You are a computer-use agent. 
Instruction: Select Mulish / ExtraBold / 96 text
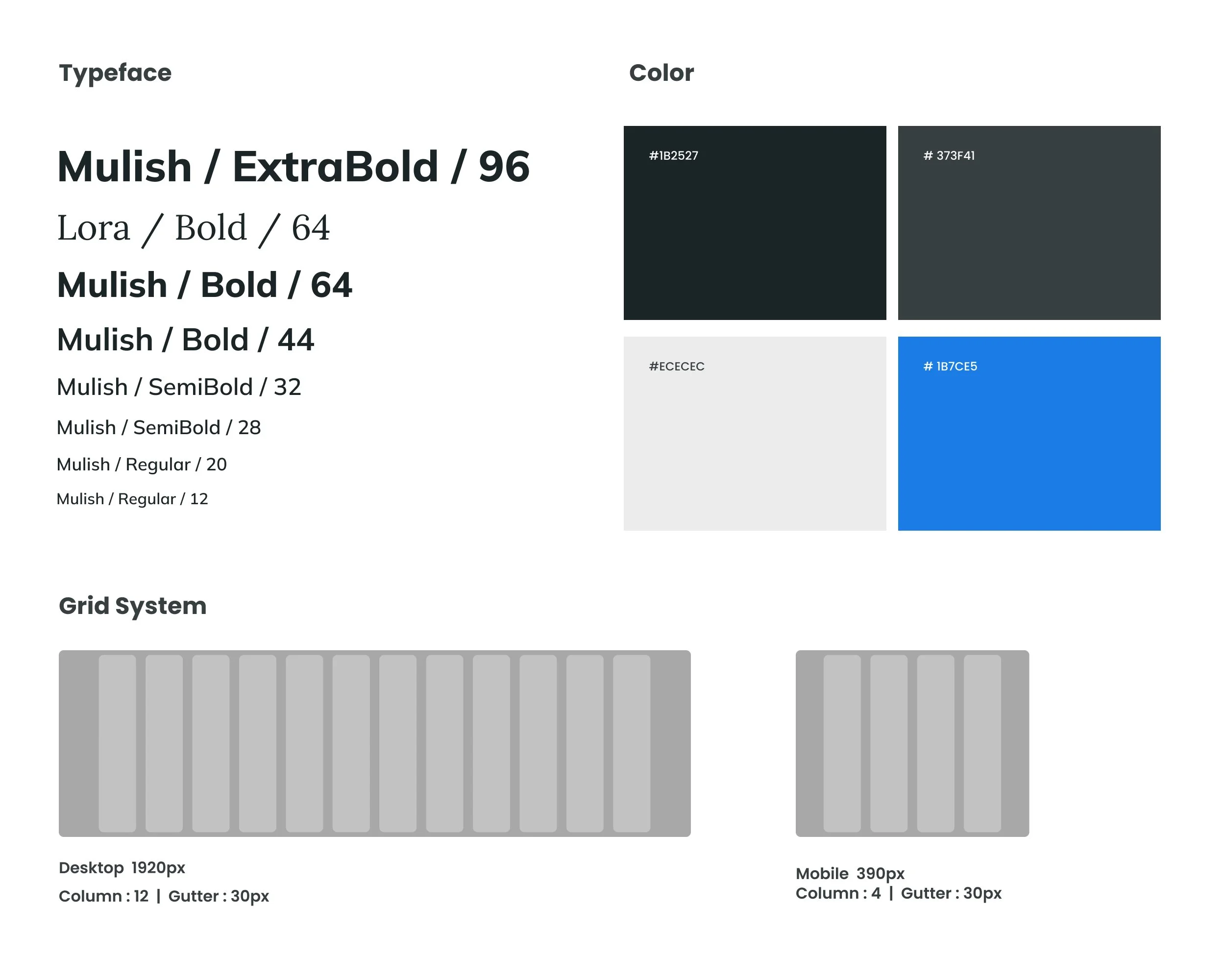[x=293, y=167]
